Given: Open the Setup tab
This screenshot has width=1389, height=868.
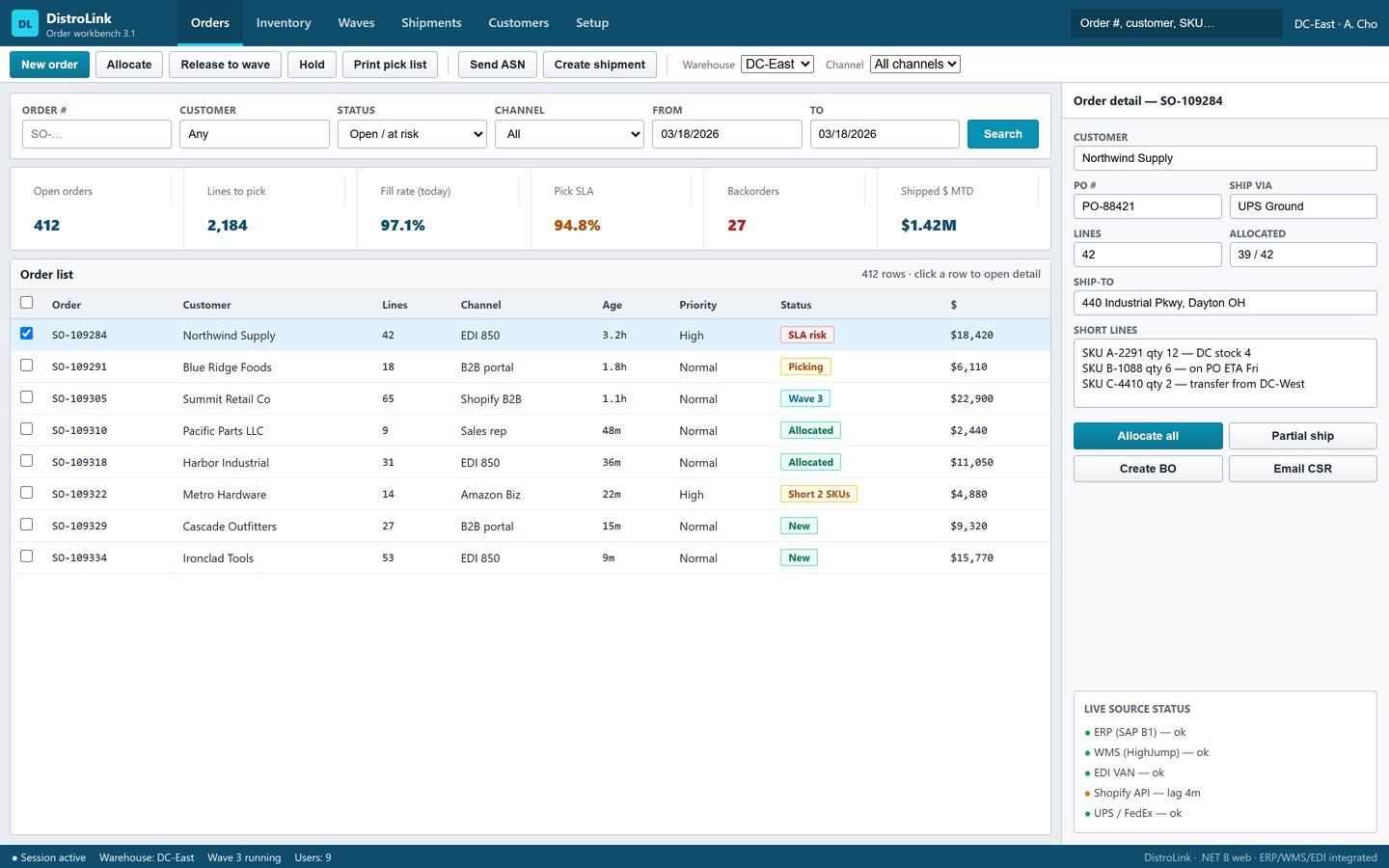Looking at the screenshot, I should [x=592, y=23].
